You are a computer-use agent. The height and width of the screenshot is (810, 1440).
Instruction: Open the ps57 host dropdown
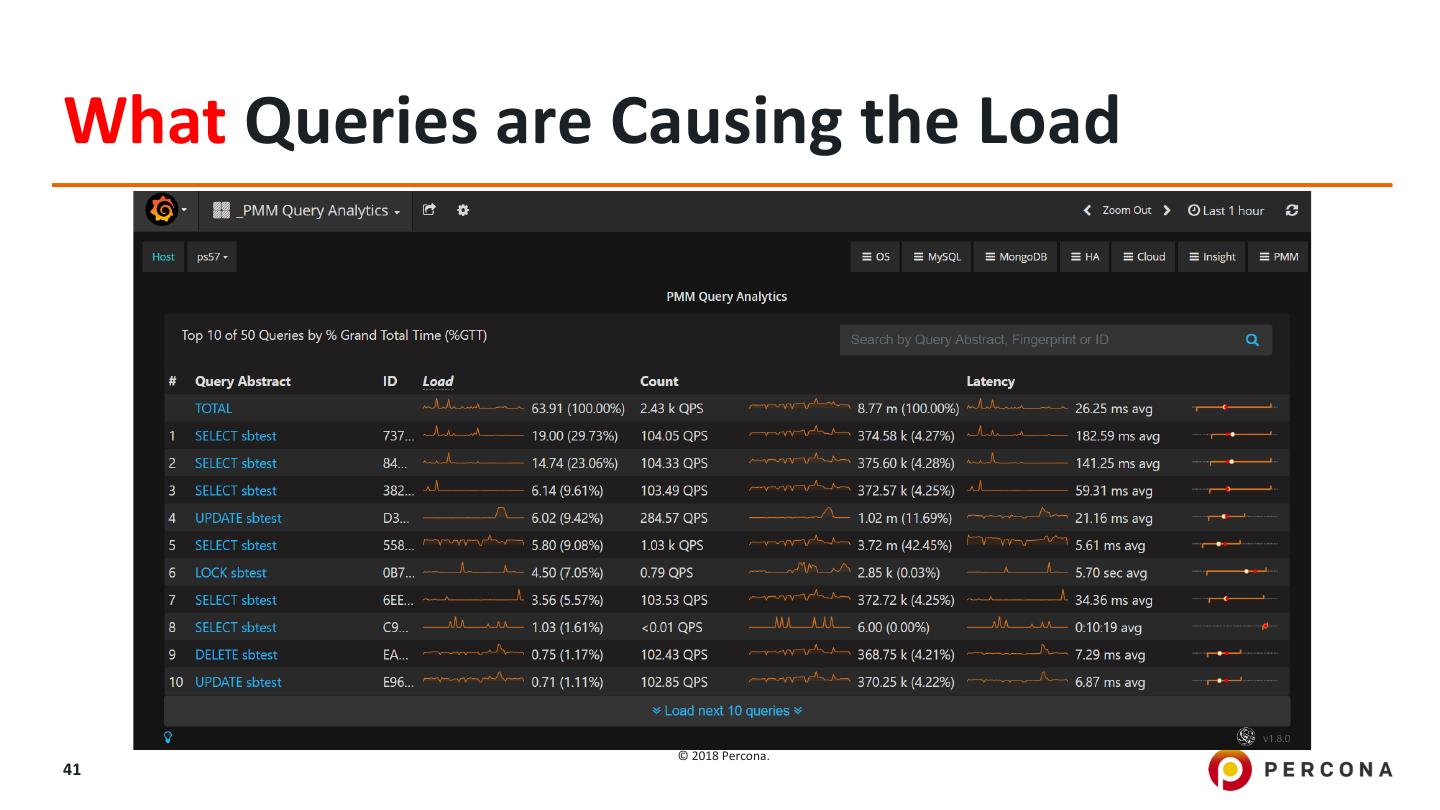point(212,257)
